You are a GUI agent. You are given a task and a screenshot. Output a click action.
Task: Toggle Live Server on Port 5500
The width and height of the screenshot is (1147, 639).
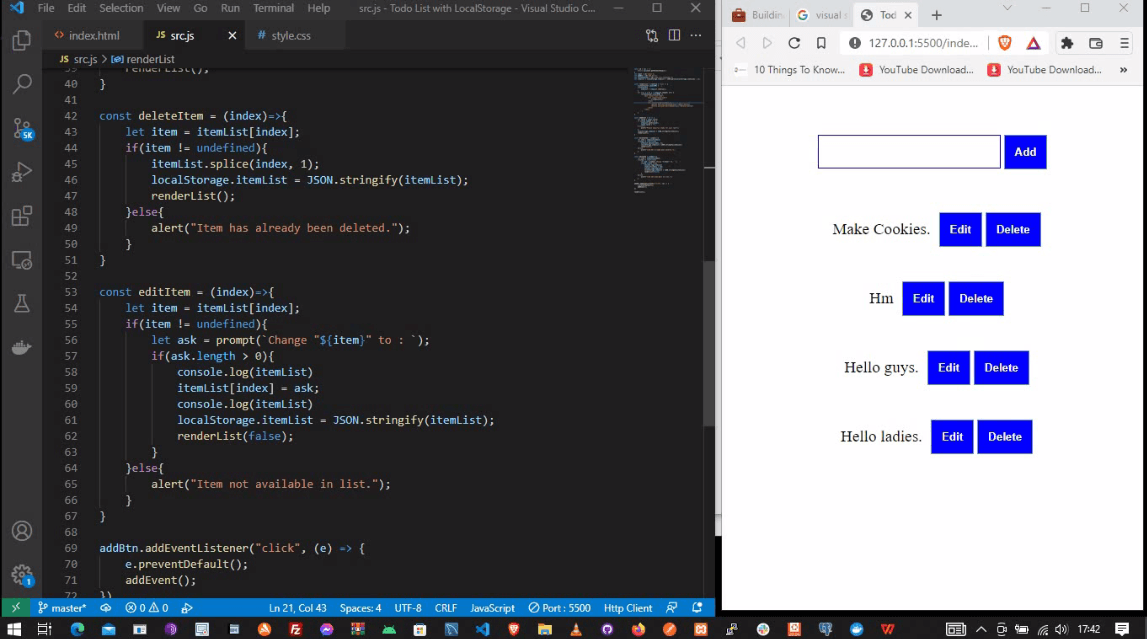[560, 608]
